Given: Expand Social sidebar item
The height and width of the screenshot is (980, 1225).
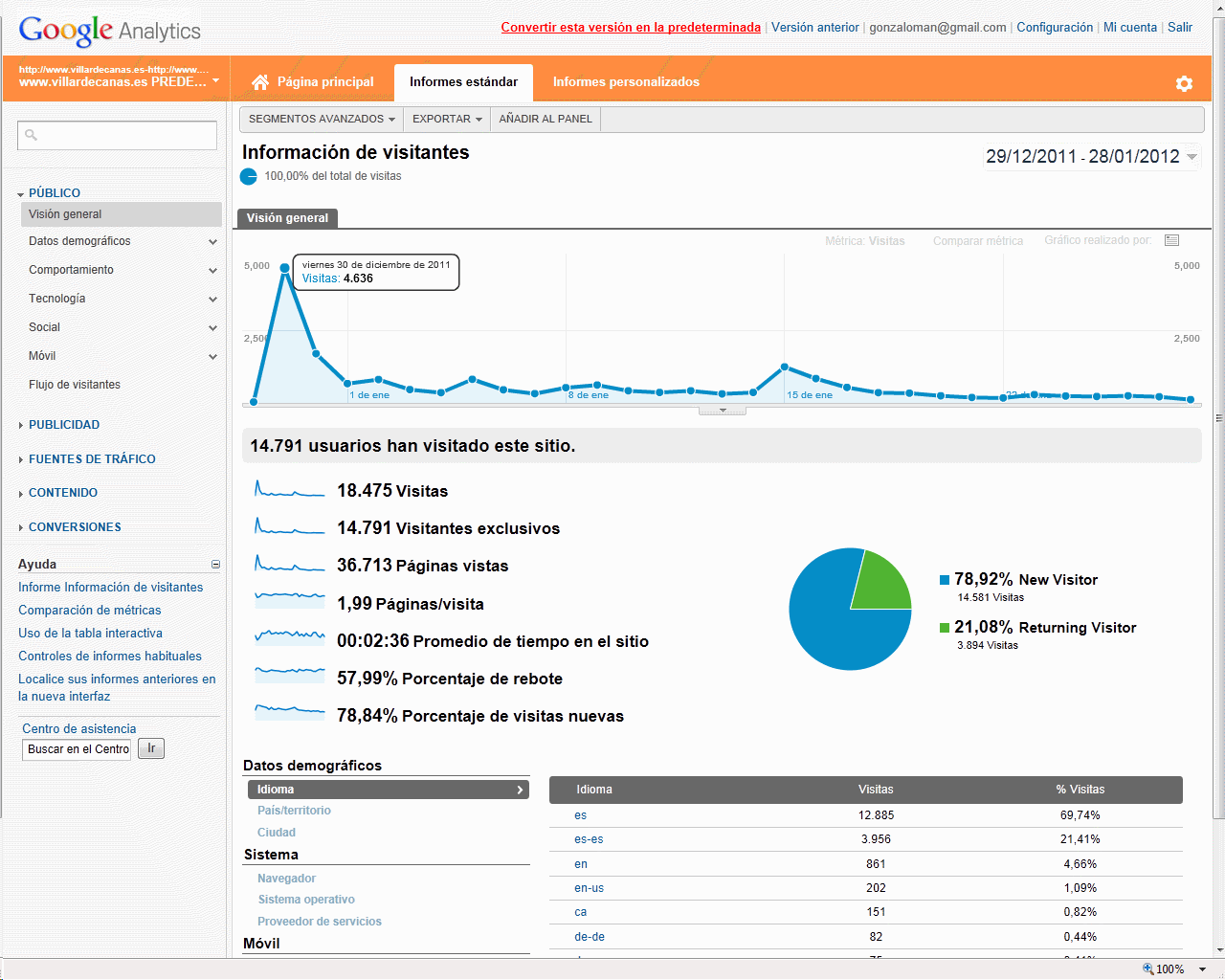Looking at the screenshot, I should tap(212, 328).
